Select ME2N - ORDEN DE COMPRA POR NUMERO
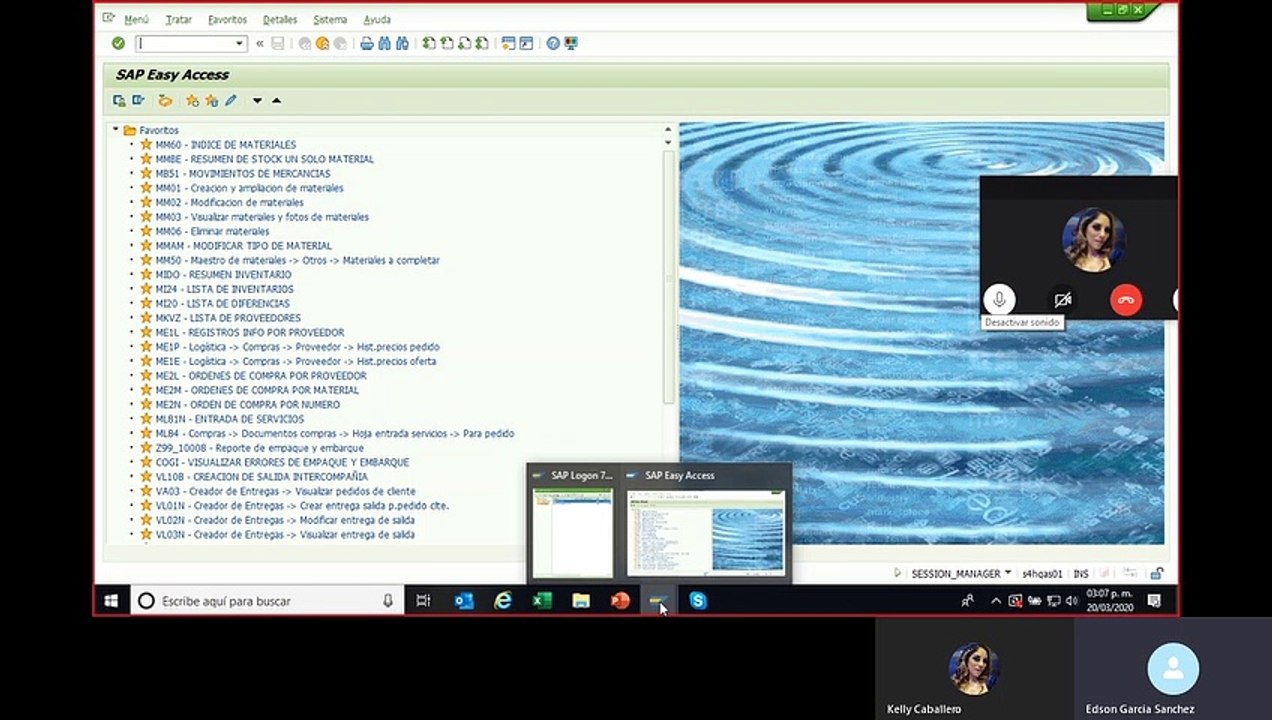 coord(247,405)
